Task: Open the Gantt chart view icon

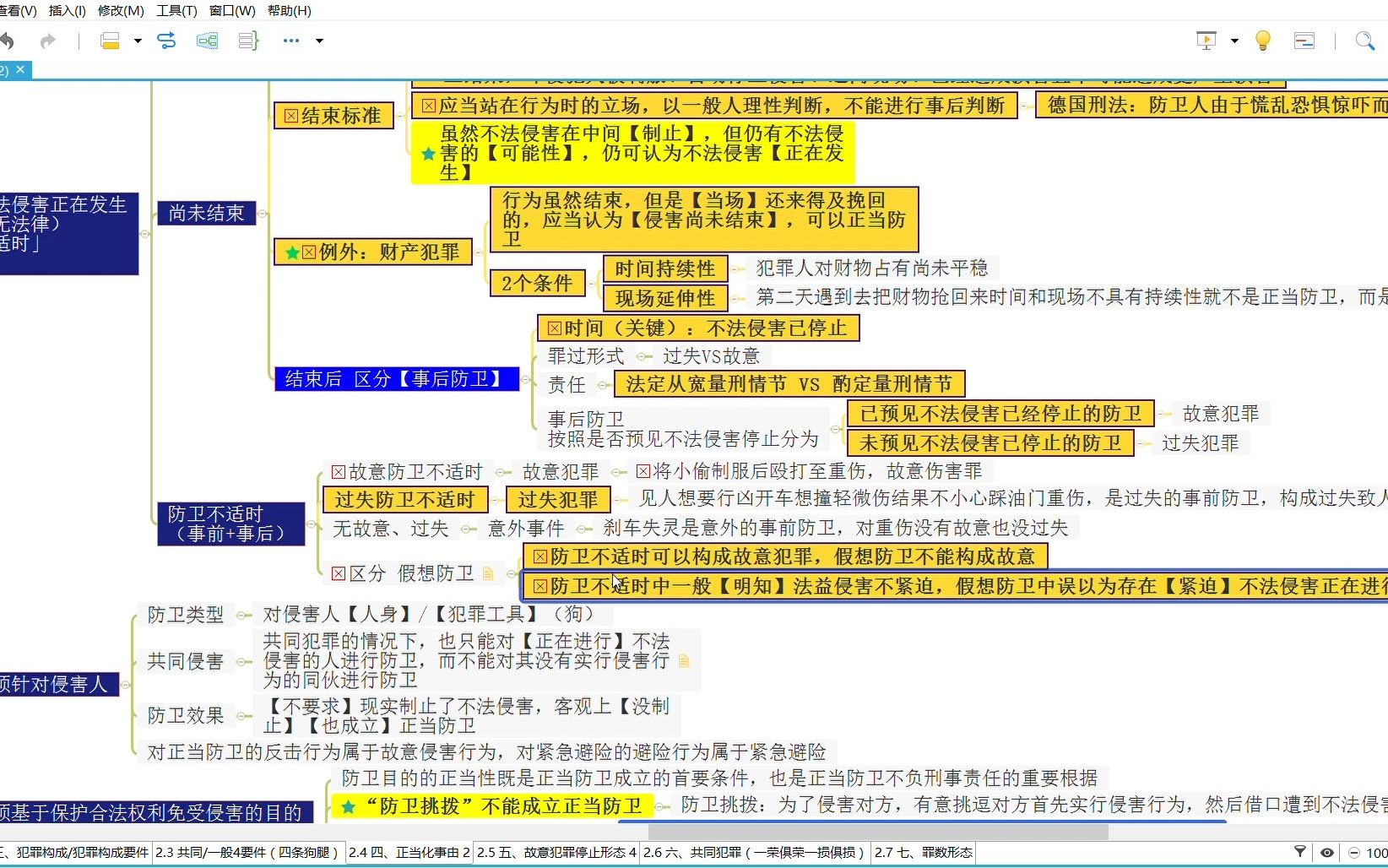Action: pos(1304,41)
